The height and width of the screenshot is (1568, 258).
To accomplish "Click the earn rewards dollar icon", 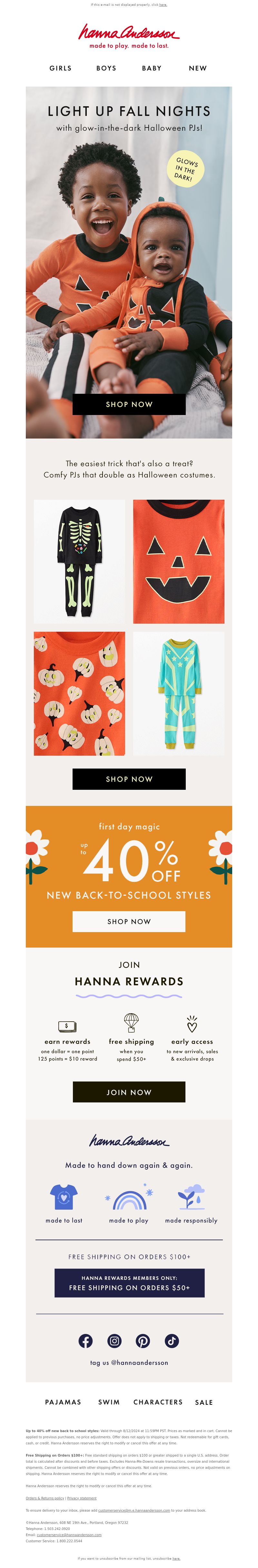I will (x=67, y=1026).
